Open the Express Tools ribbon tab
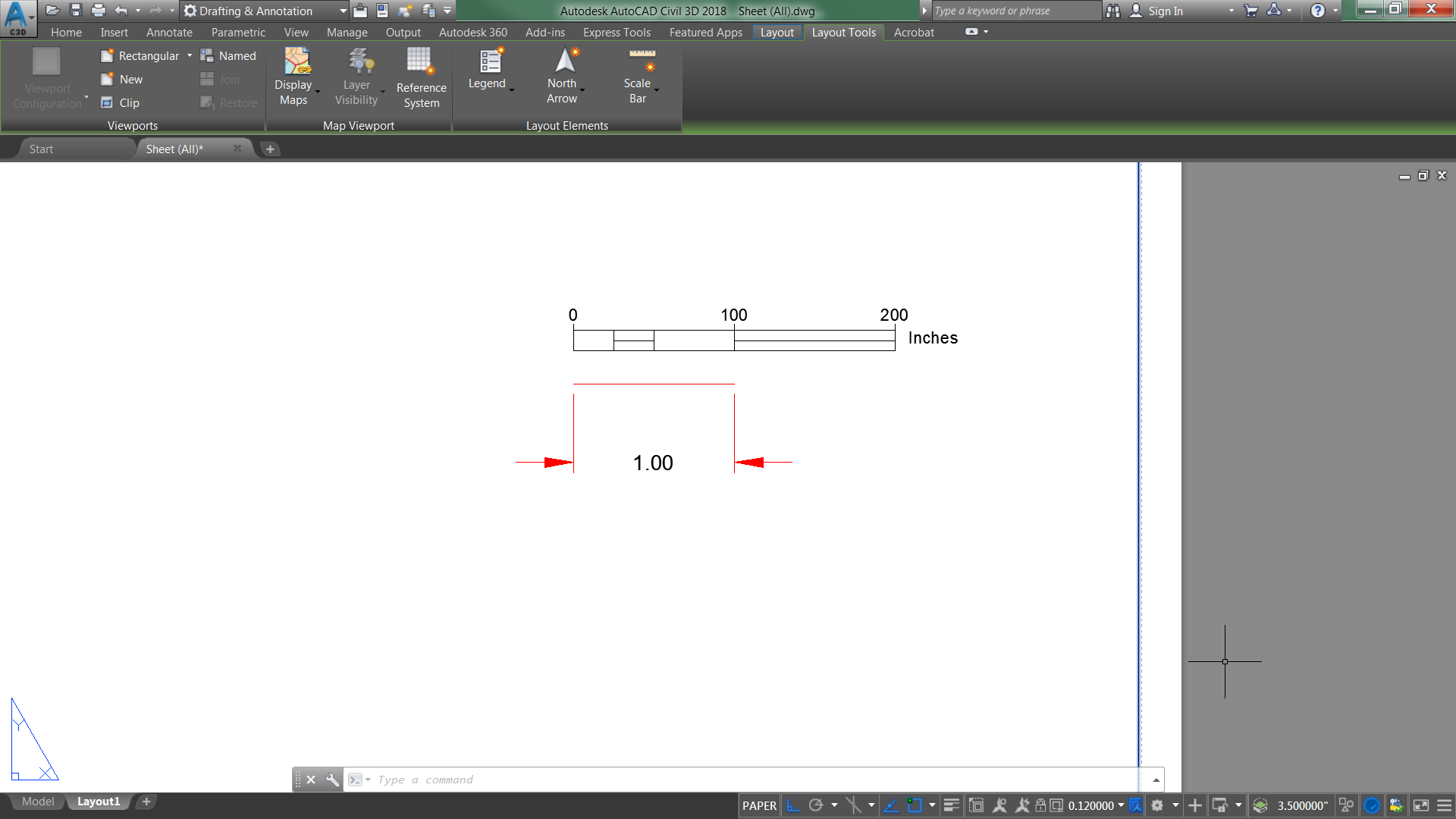The height and width of the screenshot is (819, 1456). [x=617, y=32]
